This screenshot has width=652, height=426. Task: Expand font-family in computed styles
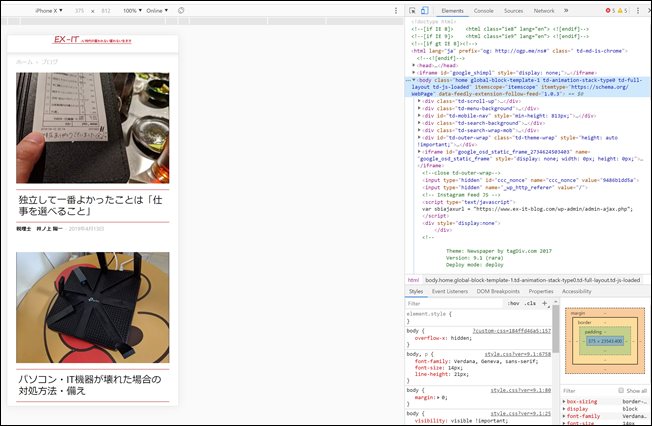tap(564, 416)
